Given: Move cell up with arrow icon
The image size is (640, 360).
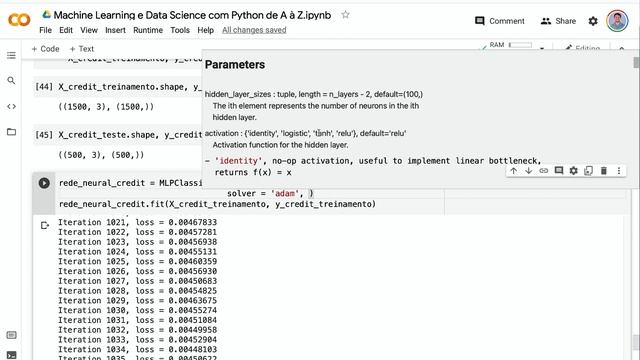Looking at the screenshot, I should [513, 171].
